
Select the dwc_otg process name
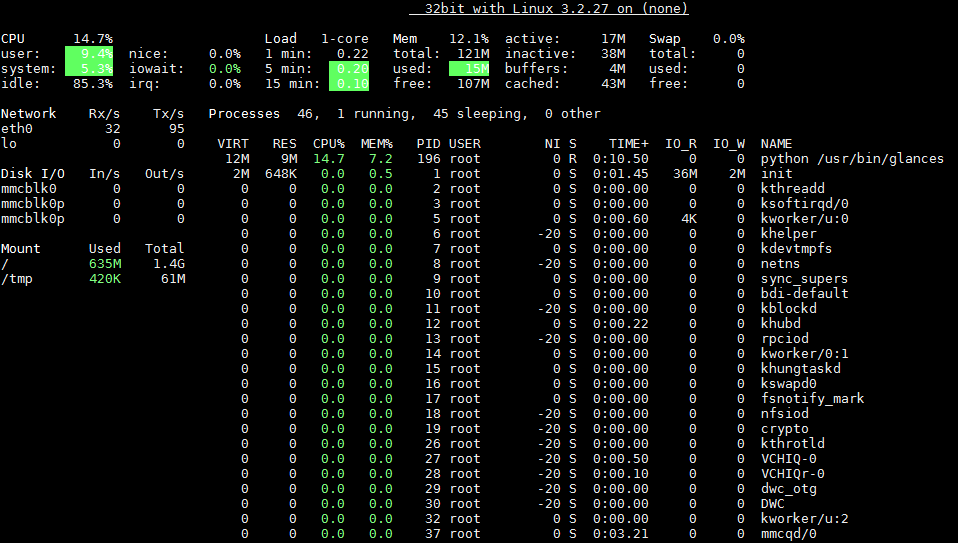point(789,489)
